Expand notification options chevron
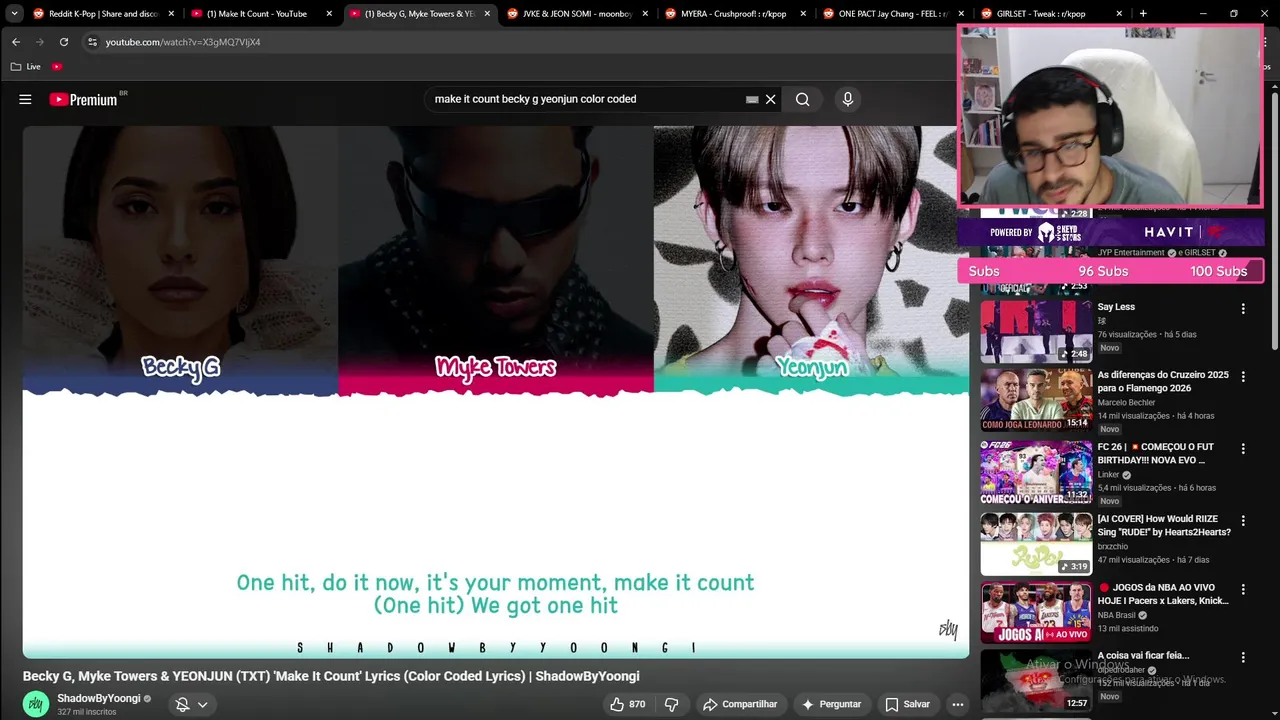The width and height of the screenshot is (1280, 720). click(x=202, y=704)
